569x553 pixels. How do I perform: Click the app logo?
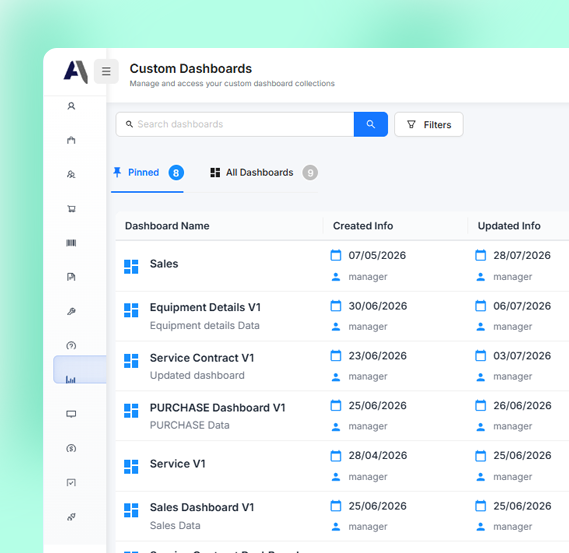tap(76, 71)
